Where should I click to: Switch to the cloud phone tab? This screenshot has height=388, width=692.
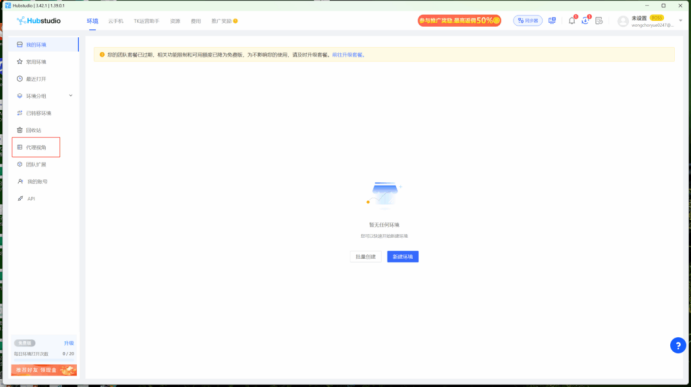(x=116, y=21)
